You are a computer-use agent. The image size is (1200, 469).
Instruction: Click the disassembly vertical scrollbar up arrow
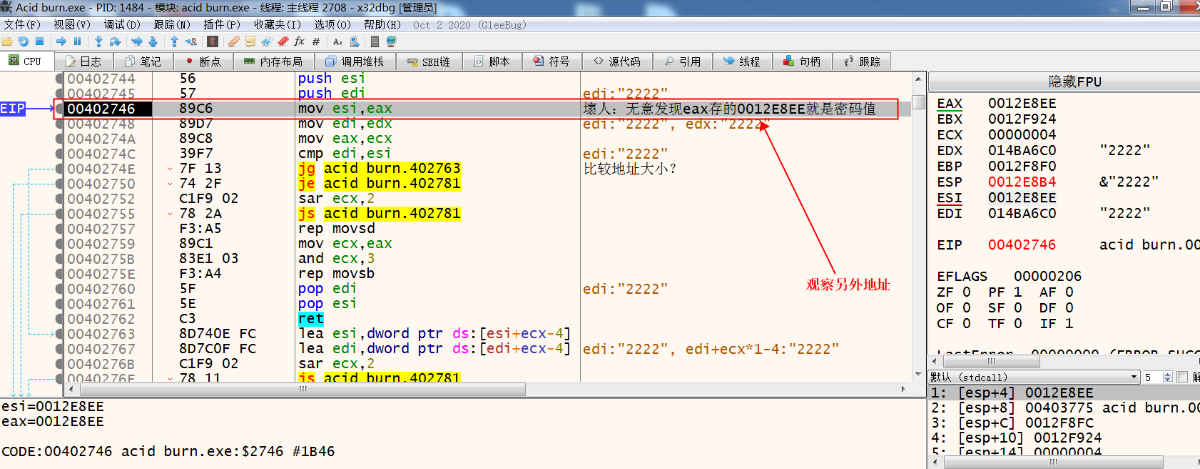(918, 79)
